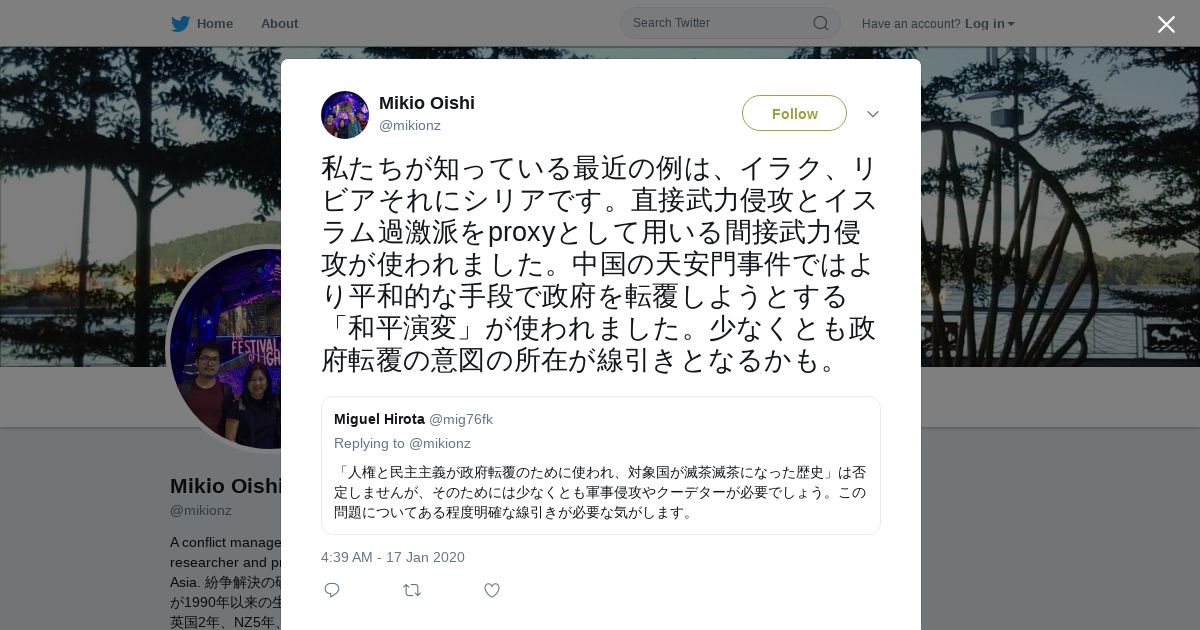
Task: Open the Log in dropdown
Action: click(989, 24)
